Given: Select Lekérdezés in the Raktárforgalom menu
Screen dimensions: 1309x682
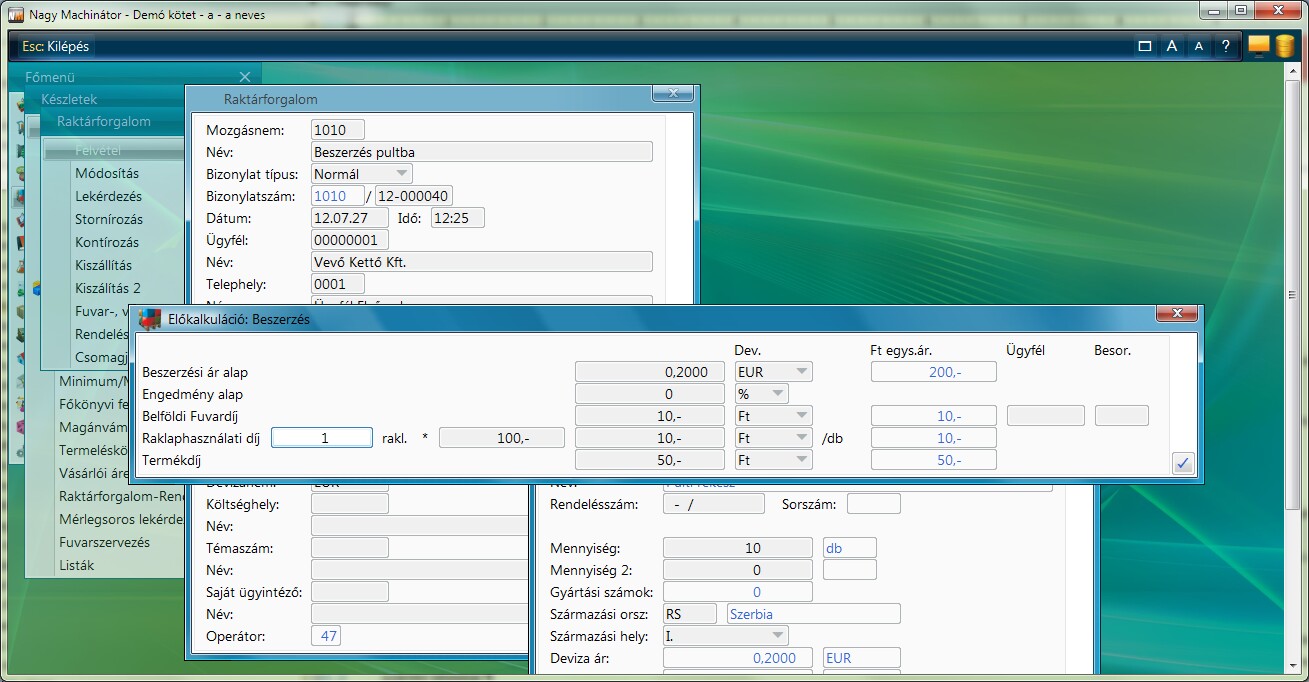Looking at the screenshot, I should [x=108, y=197].
